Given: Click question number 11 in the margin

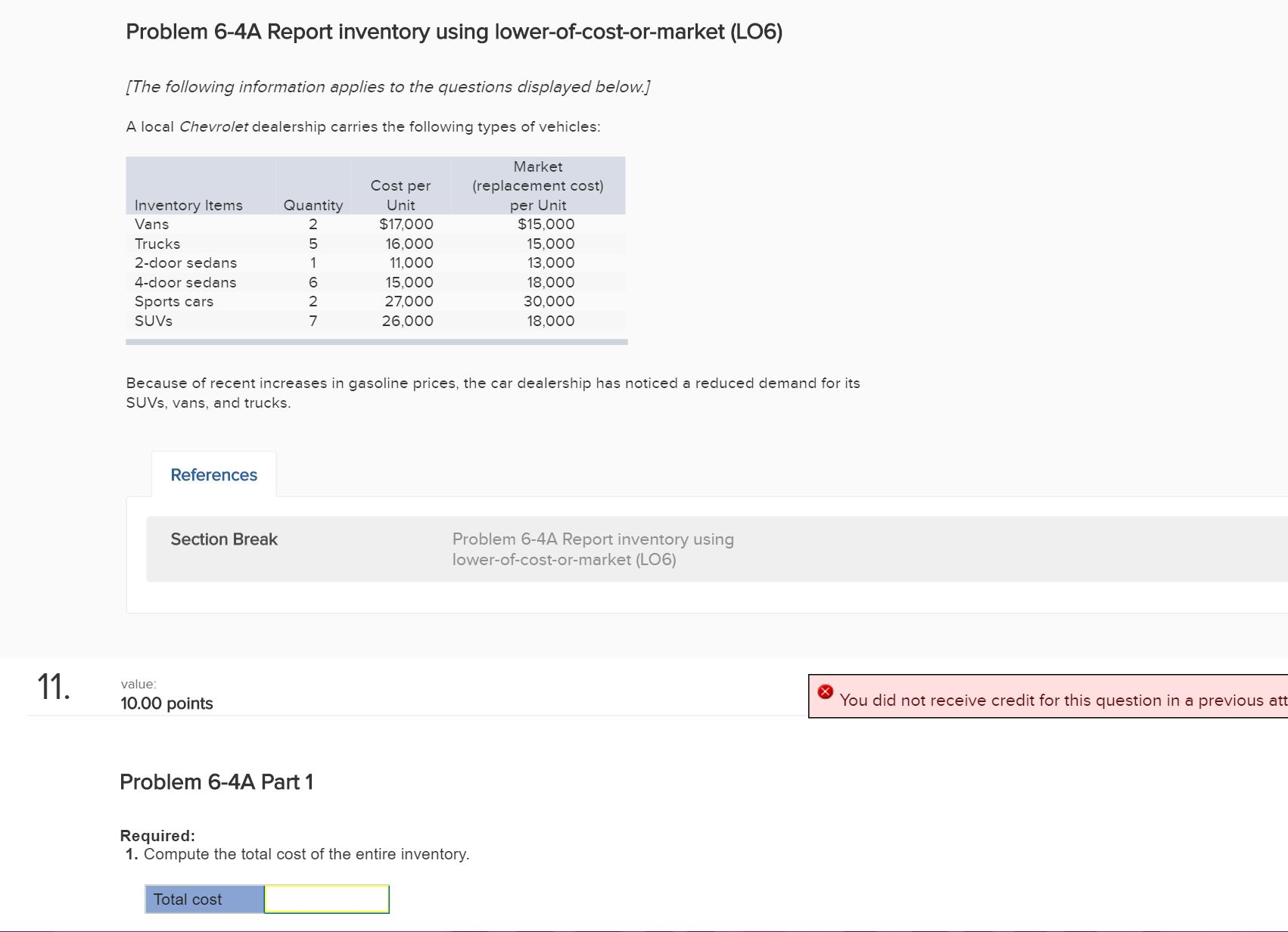Looking at the screenshot, I should 53,687.
